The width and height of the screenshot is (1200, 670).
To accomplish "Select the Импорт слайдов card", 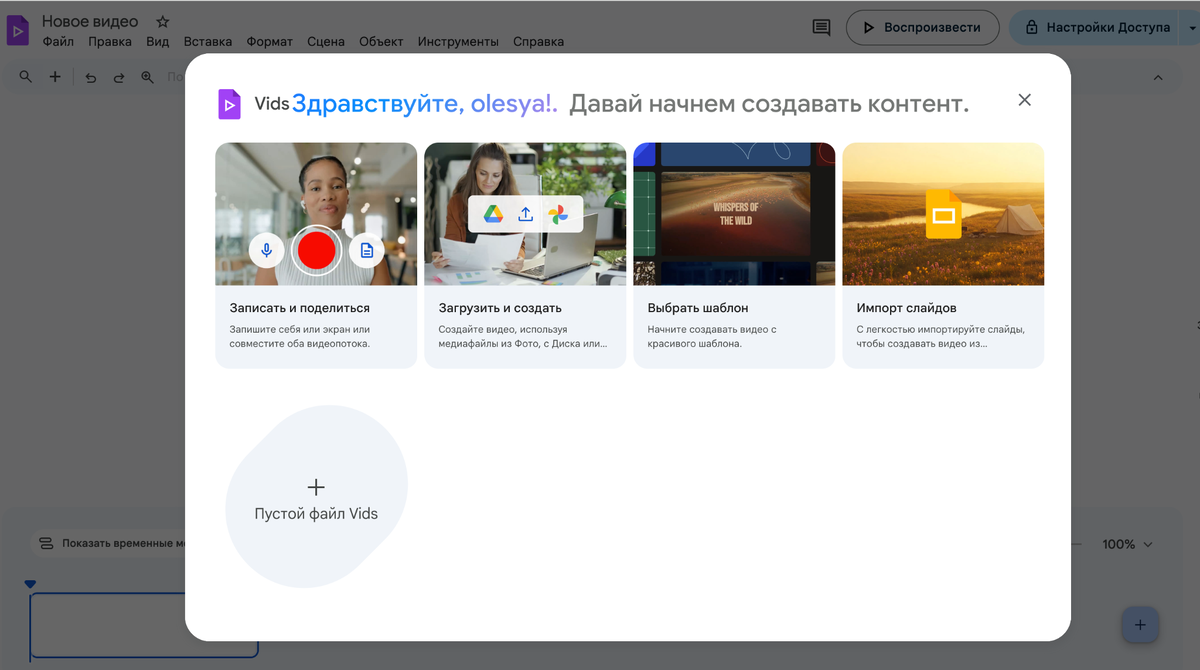I will point(943,255).
